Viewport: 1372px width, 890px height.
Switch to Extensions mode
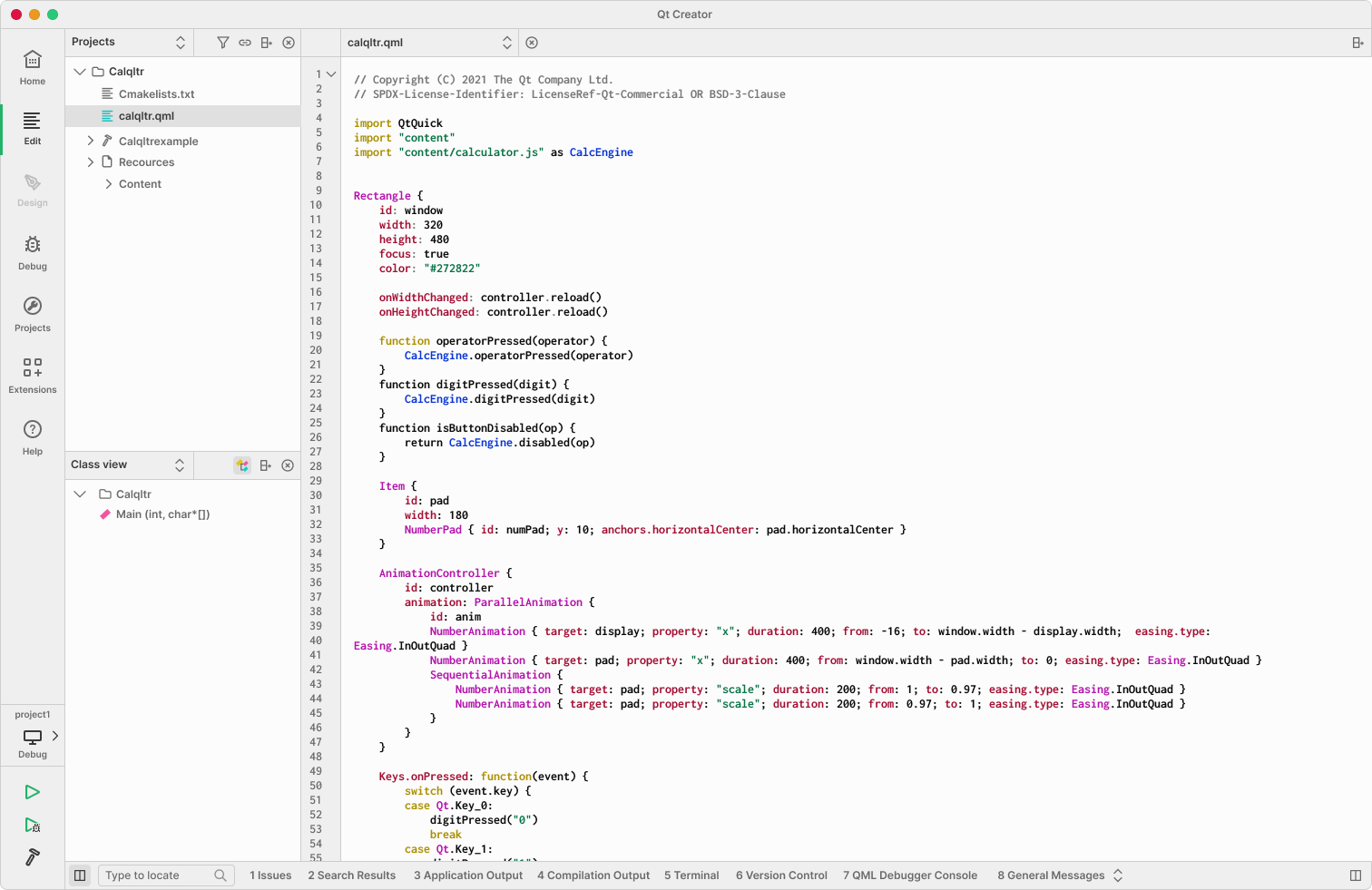click(x=33, y=376)
